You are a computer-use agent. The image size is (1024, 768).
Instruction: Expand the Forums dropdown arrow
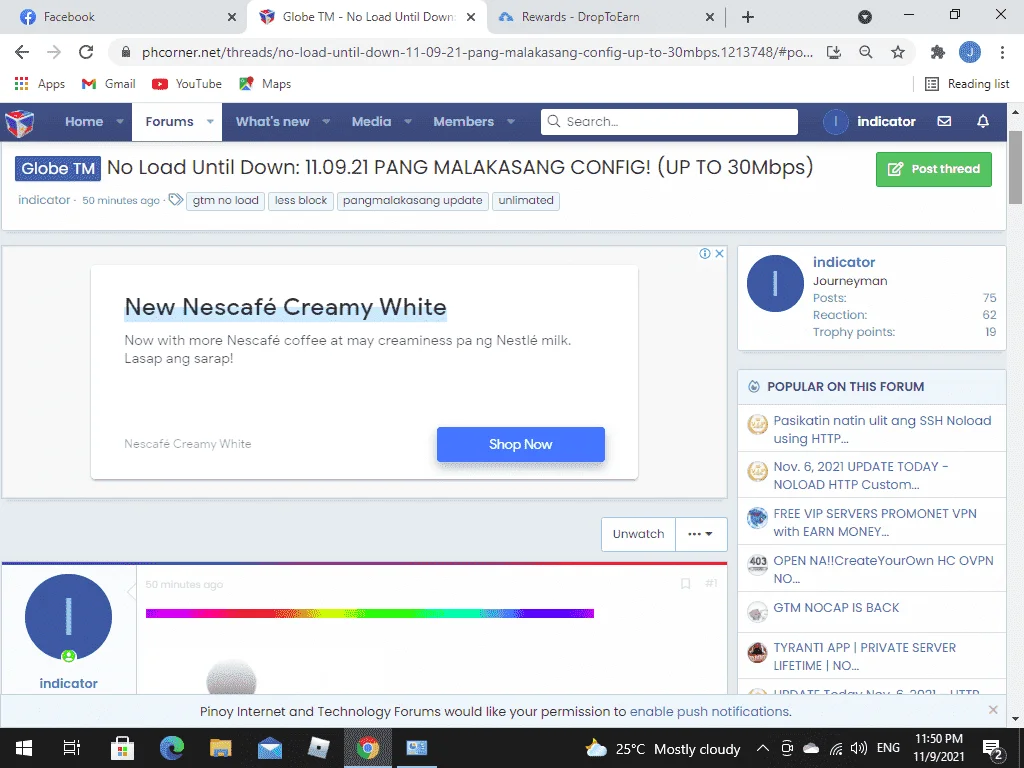(210, 121)
